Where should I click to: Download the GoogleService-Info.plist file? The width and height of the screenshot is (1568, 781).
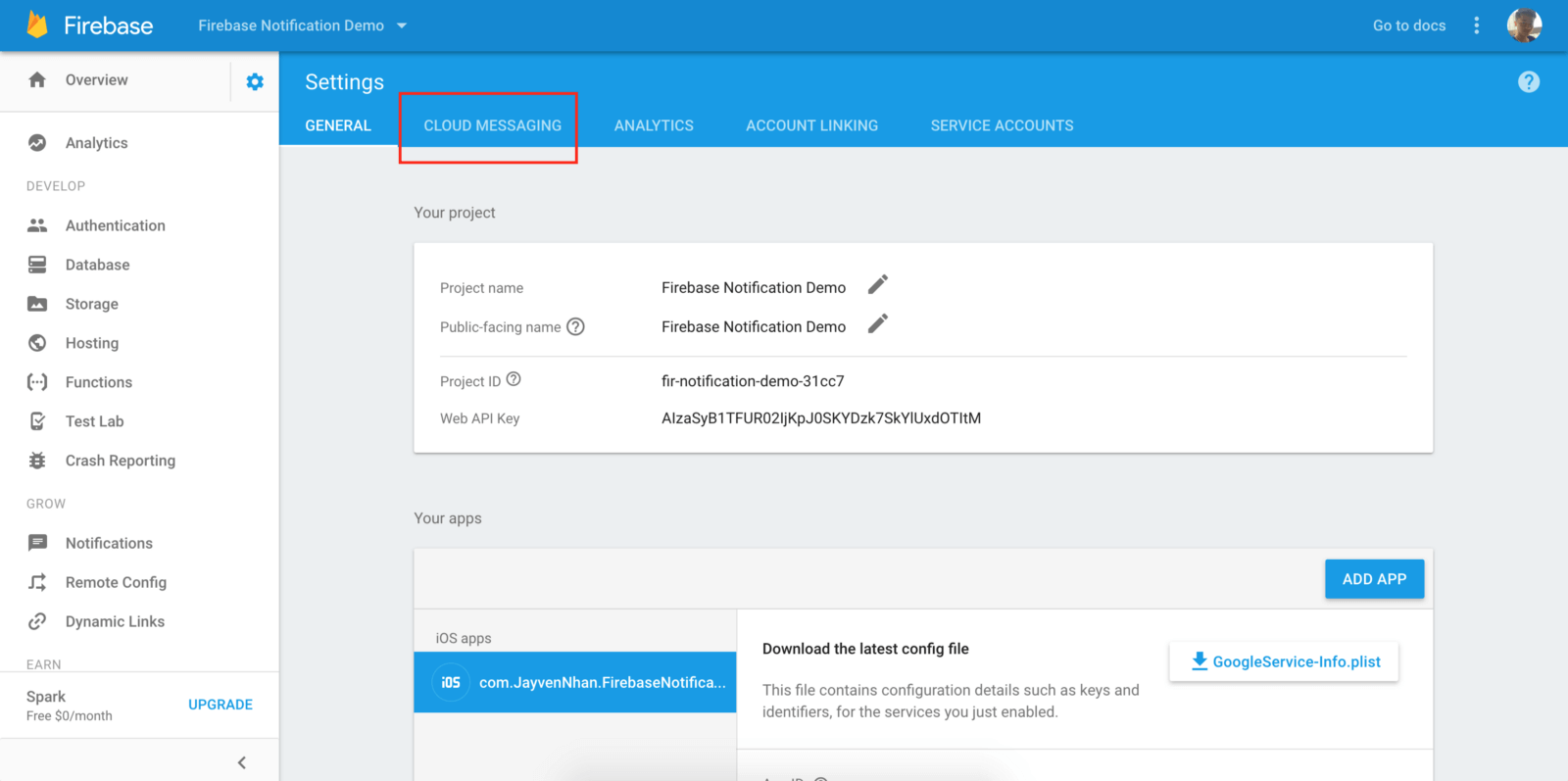tap(1284, 661)
